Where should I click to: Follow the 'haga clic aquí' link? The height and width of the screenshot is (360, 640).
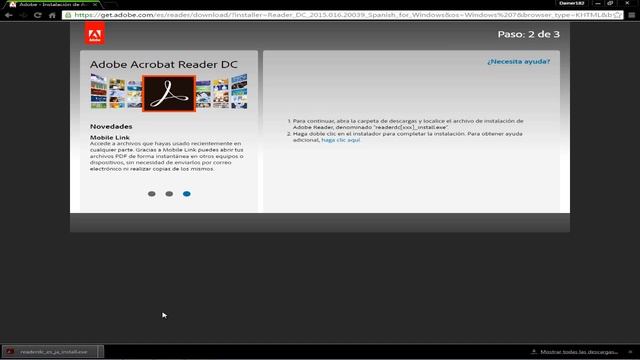tap(341, 140)
